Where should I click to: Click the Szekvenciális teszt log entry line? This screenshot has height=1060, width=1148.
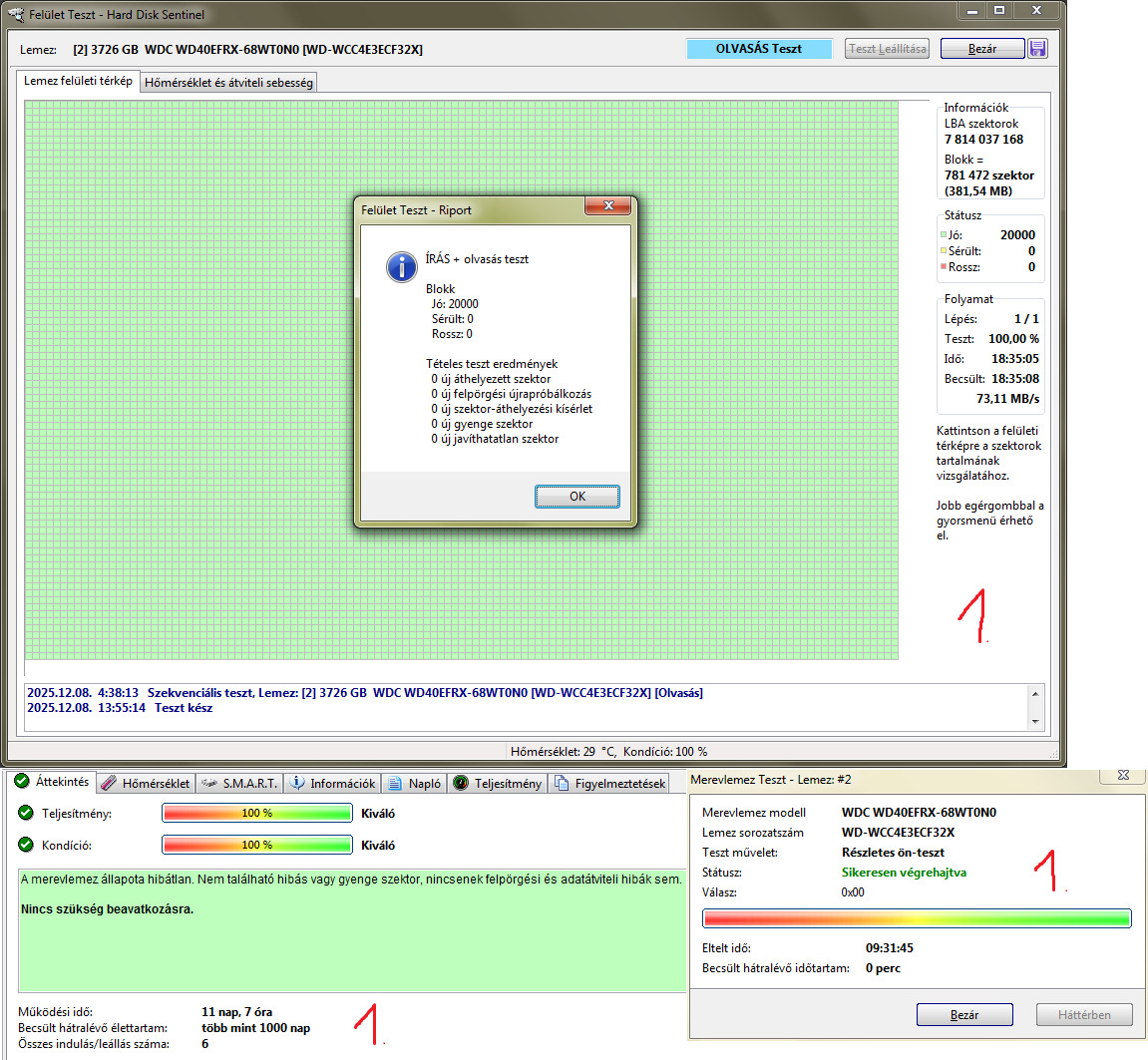(x=365, y=692)
